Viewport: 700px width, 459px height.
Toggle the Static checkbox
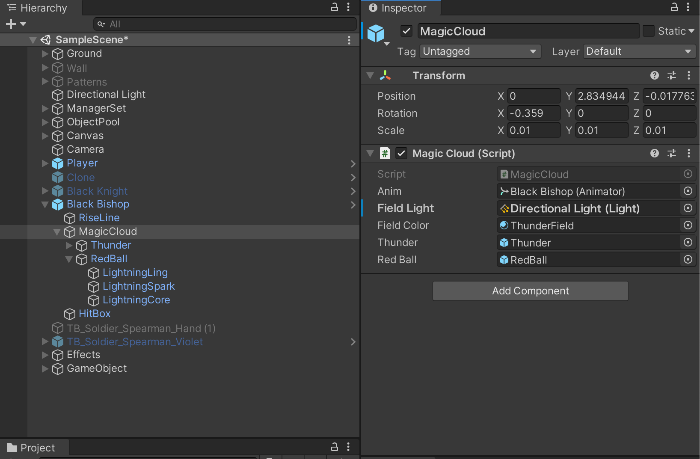click(649, 31)
